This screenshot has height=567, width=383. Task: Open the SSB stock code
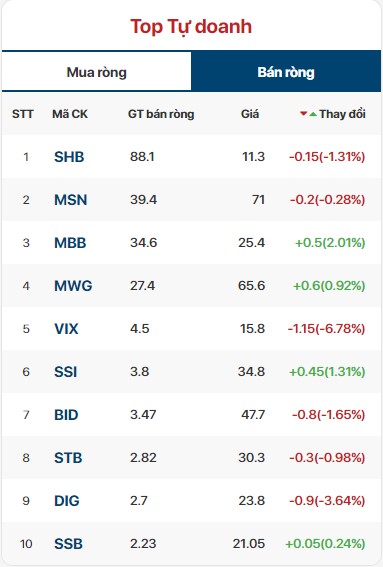pyautogui.click(x=68, y=544)
